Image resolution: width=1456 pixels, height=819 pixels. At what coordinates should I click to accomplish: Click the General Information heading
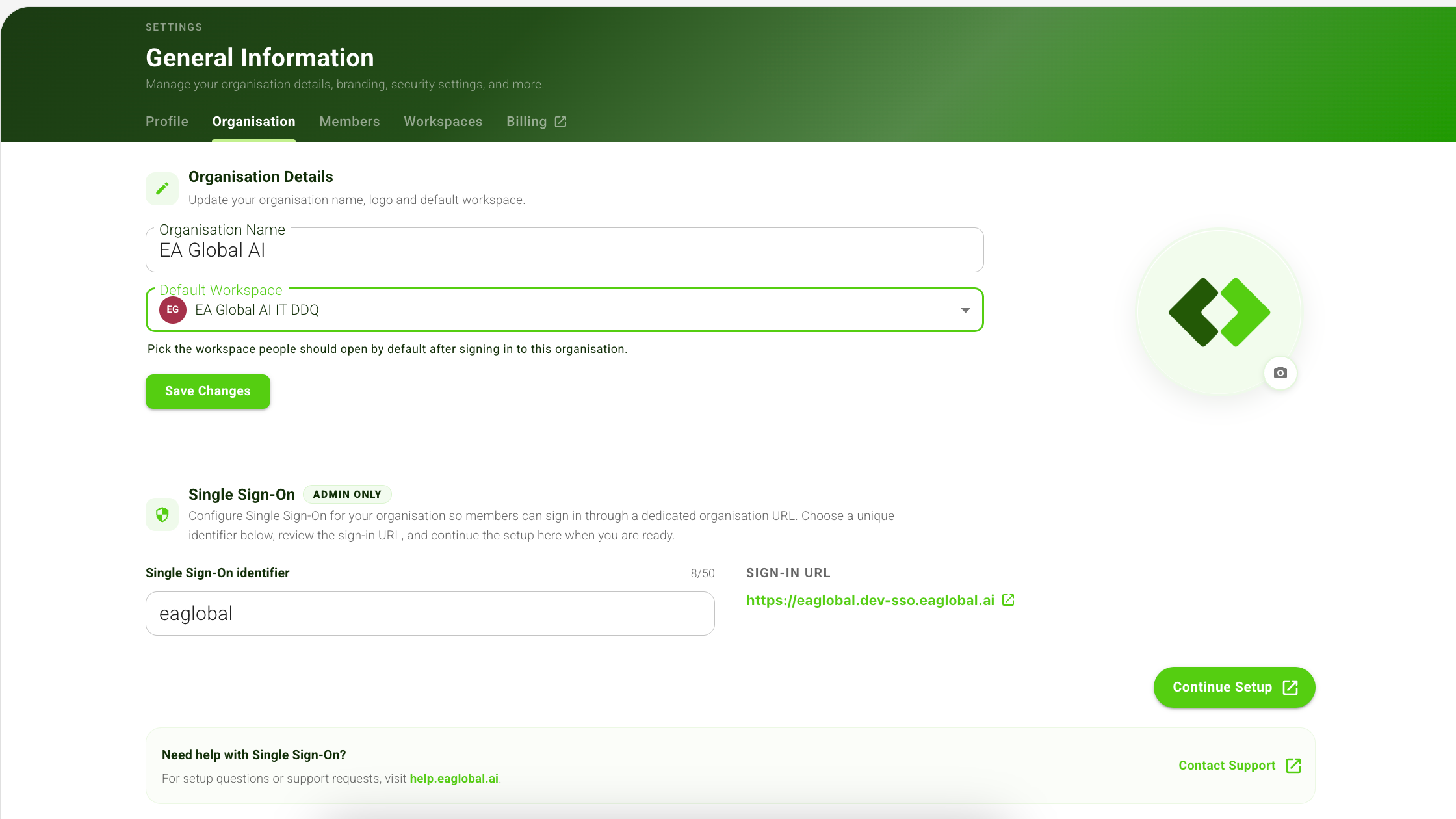tap(260, 58)
